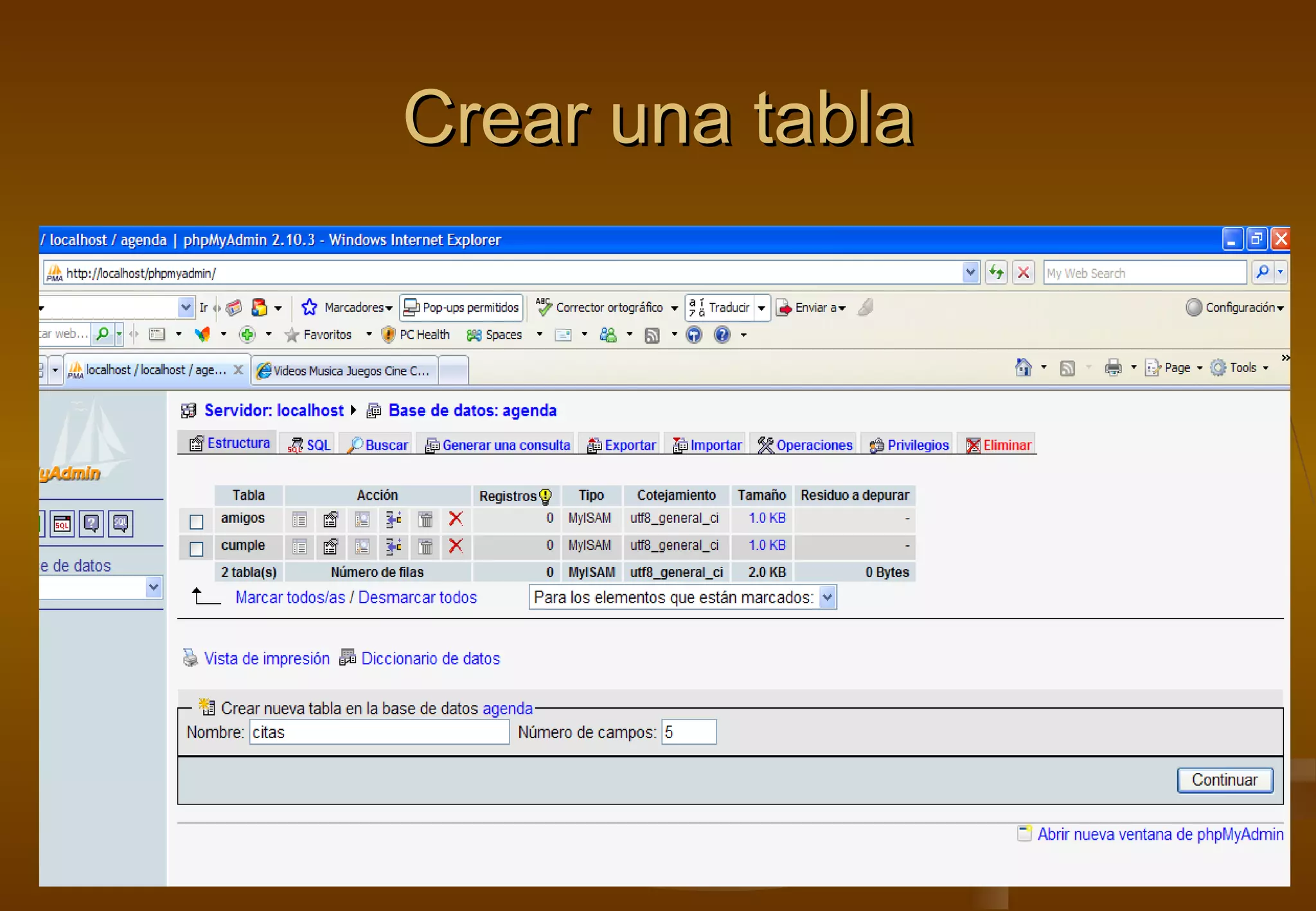Check the amigos table checkbox
1316x911 pixels.
(x=197, y=521)
